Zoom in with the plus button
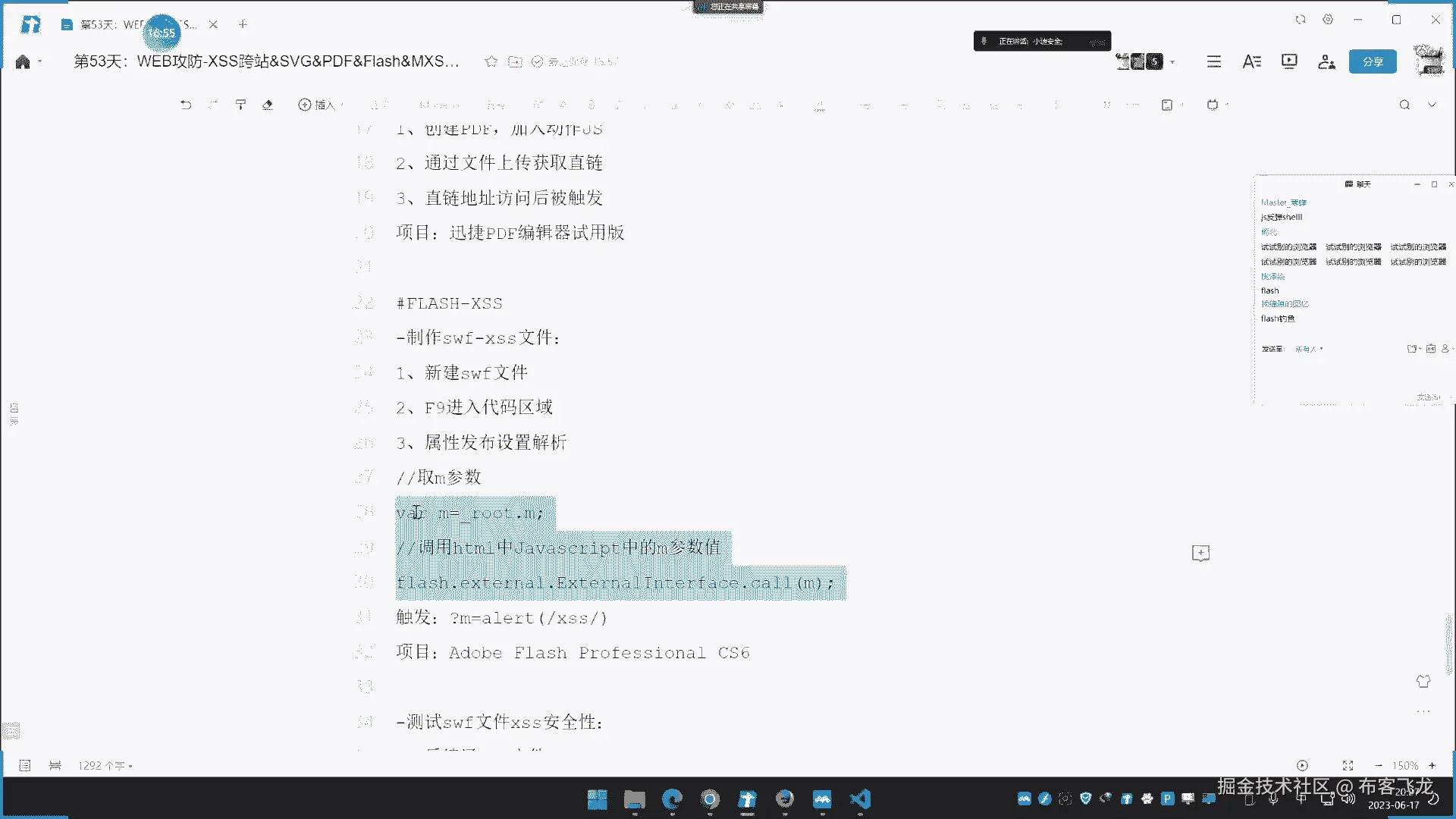1456x819 pixels. tap(1432, 766)
